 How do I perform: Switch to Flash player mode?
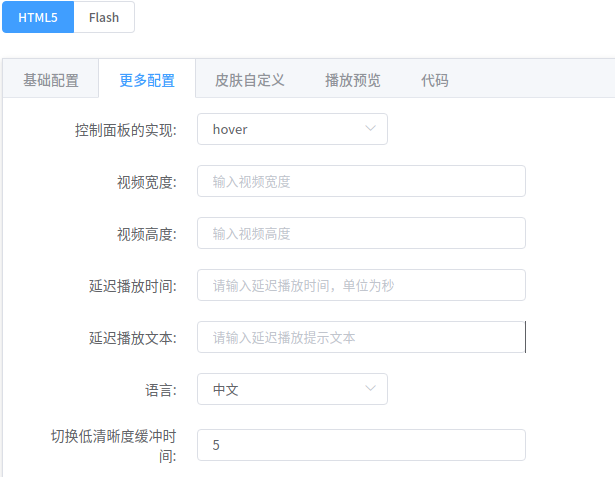coord(104,17)
